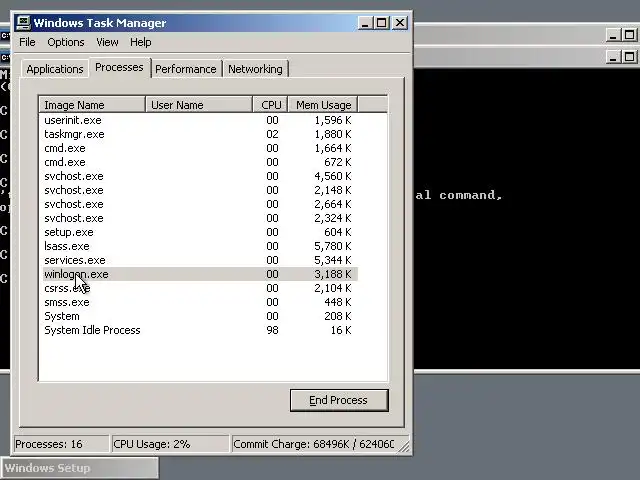Click the 98 CPU value cell
Image resolution: width=640 pixels, height=480 pixels.
(x=272, y=330)
